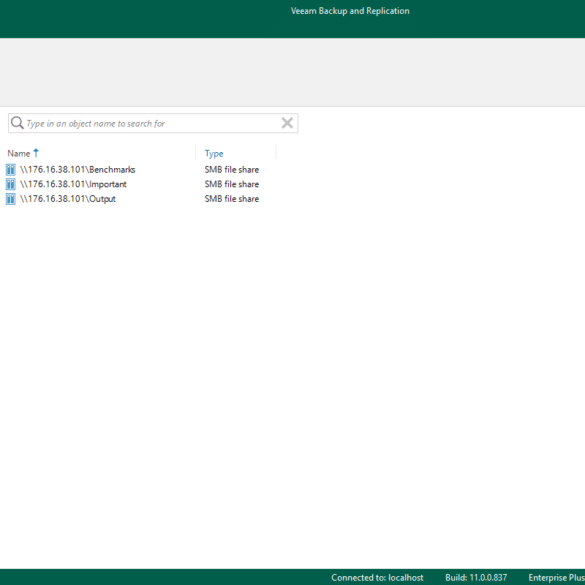
Task: Click Connected to: localhost in status bar
Action: (377, 578)
